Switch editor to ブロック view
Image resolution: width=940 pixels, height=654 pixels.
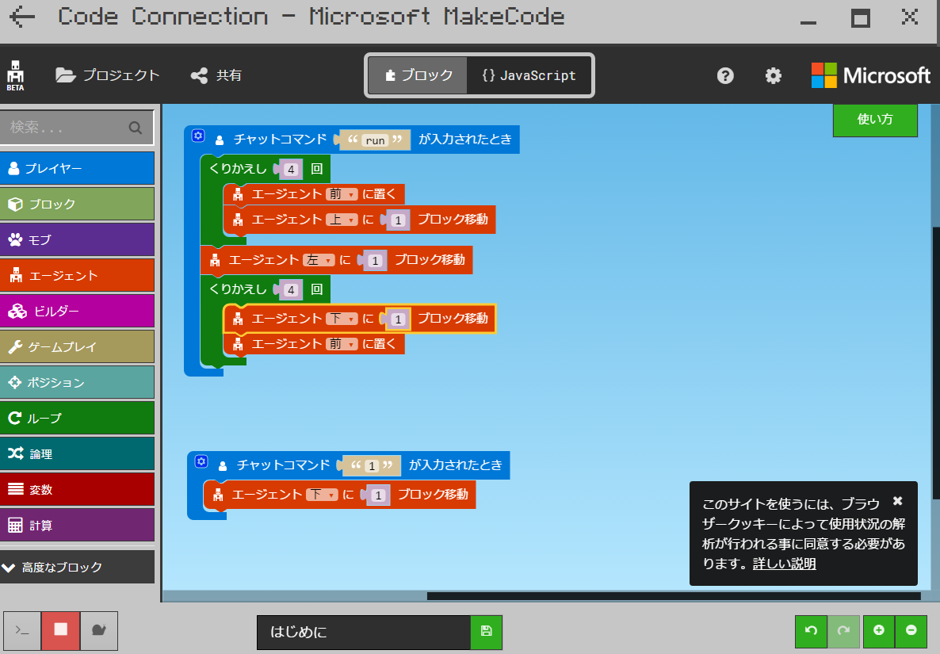pos(418,75)
